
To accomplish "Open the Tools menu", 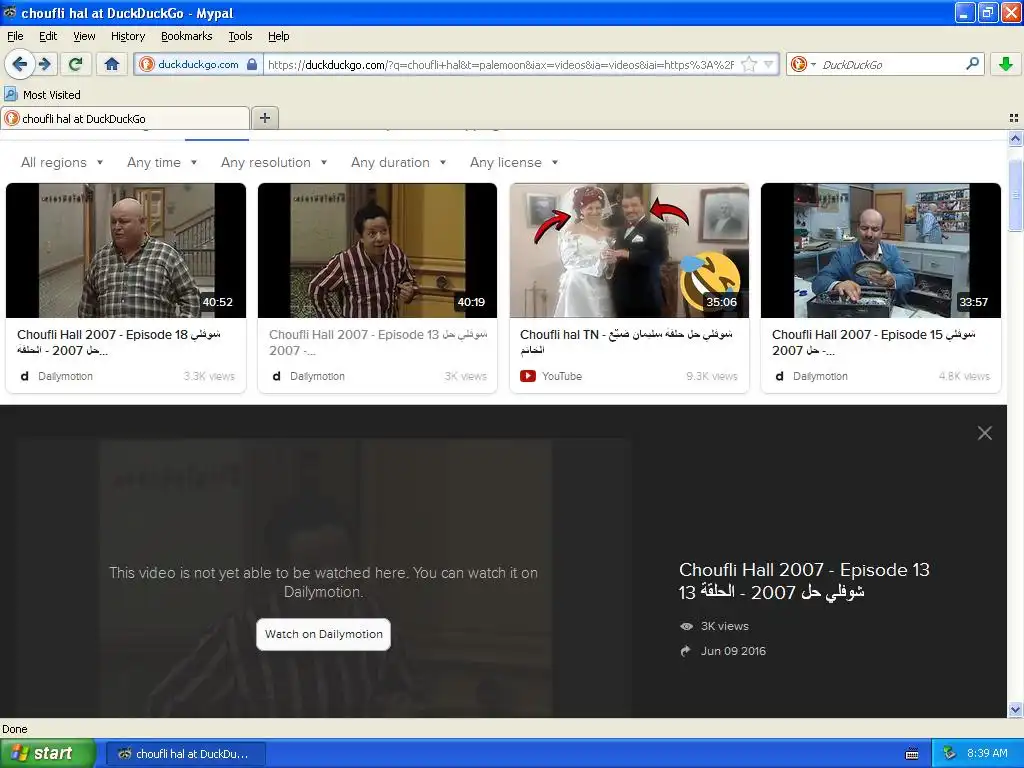I will pyautogui.click(x=240, y=36).
